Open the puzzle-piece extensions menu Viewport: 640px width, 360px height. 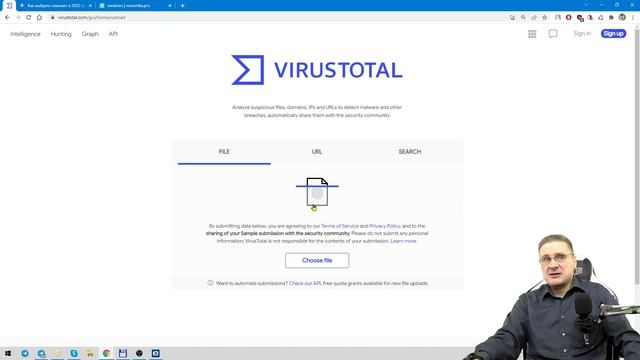[611, 18]
